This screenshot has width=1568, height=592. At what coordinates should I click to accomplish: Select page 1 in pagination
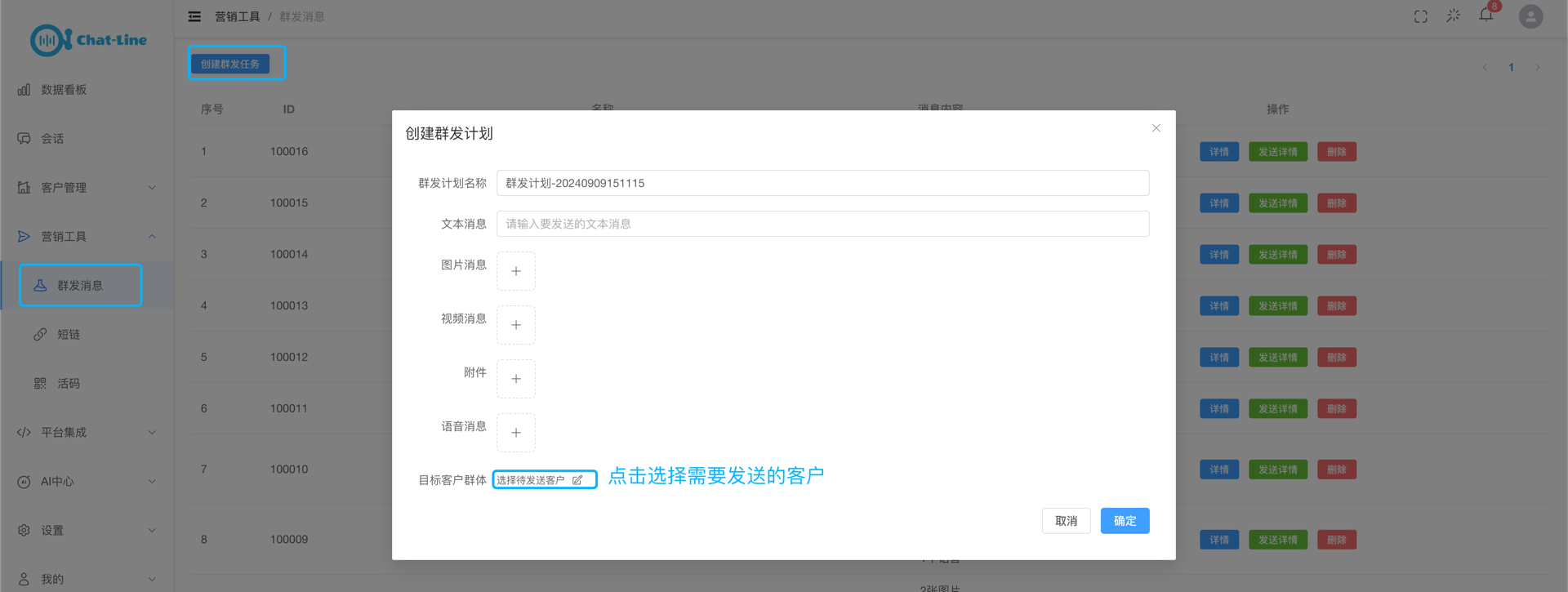click(1511, 67)
